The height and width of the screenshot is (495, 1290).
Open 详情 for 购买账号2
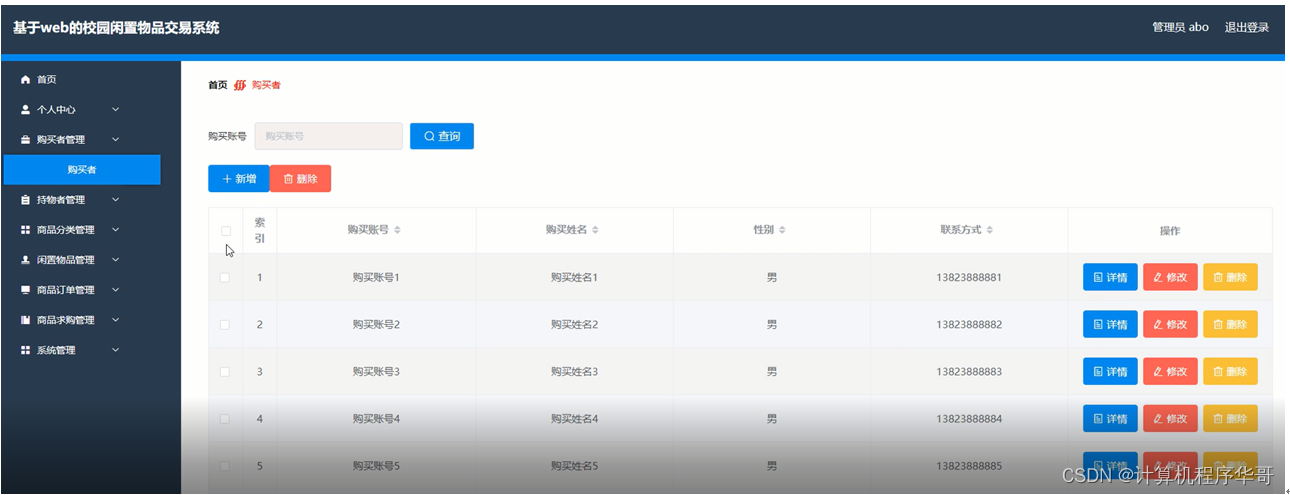tap(1110, 324)
